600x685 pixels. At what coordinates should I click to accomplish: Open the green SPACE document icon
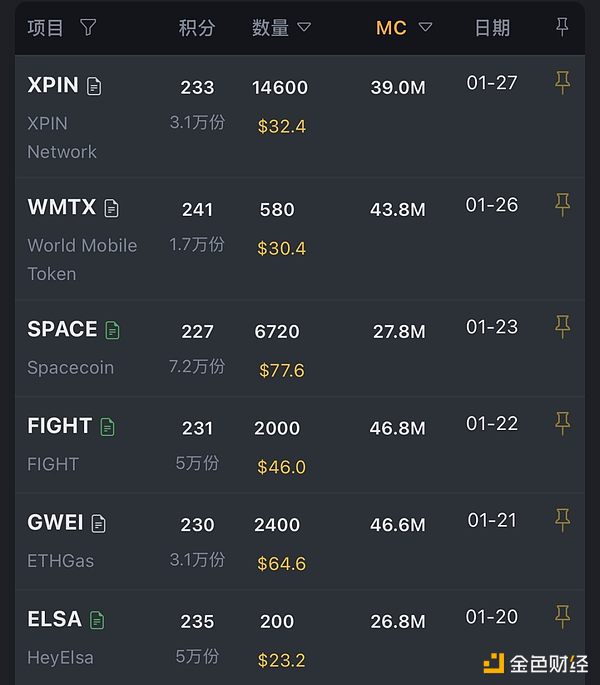(x=113, y=330)
